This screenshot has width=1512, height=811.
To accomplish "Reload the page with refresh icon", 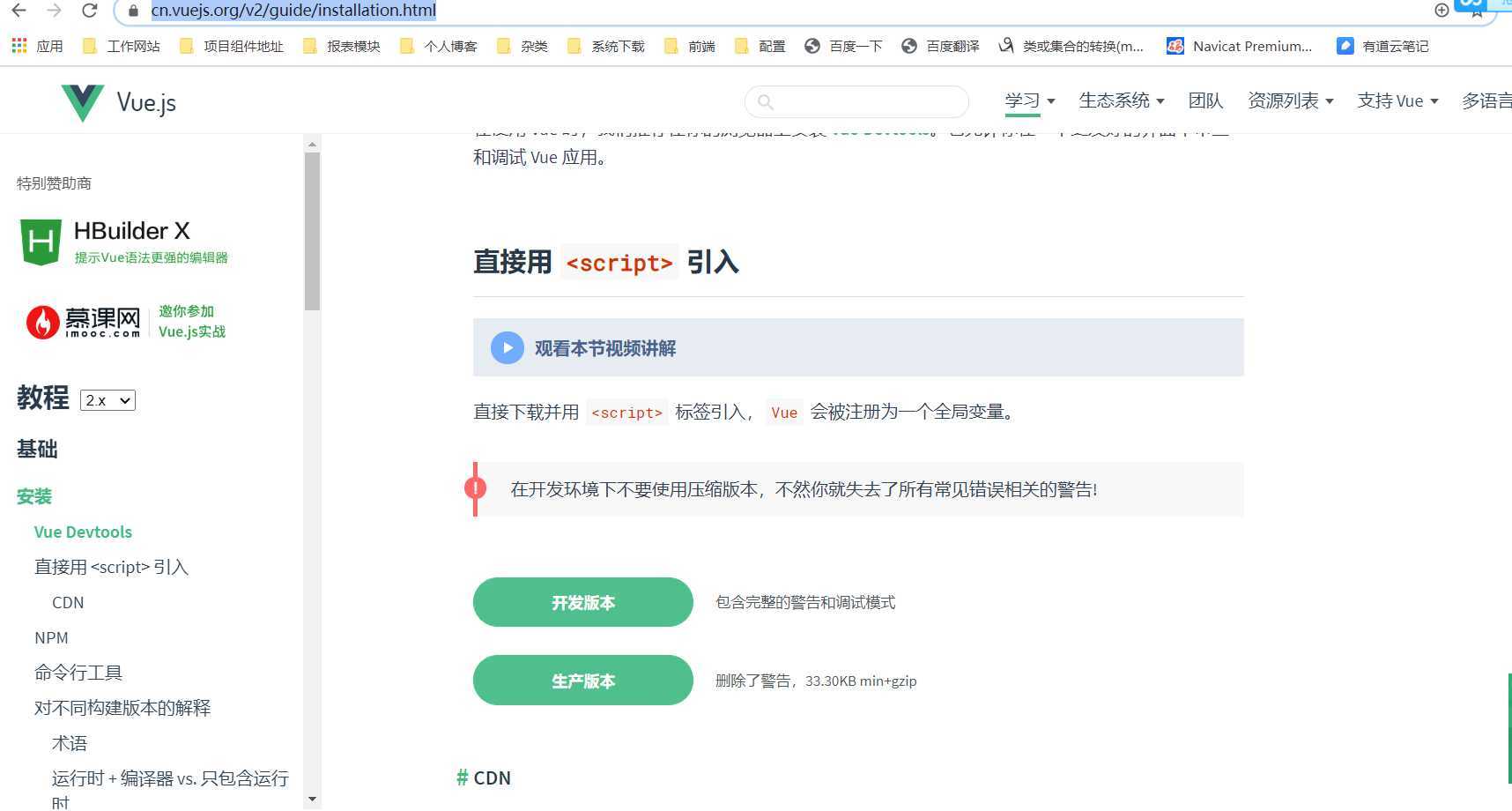I will (89, 11).
